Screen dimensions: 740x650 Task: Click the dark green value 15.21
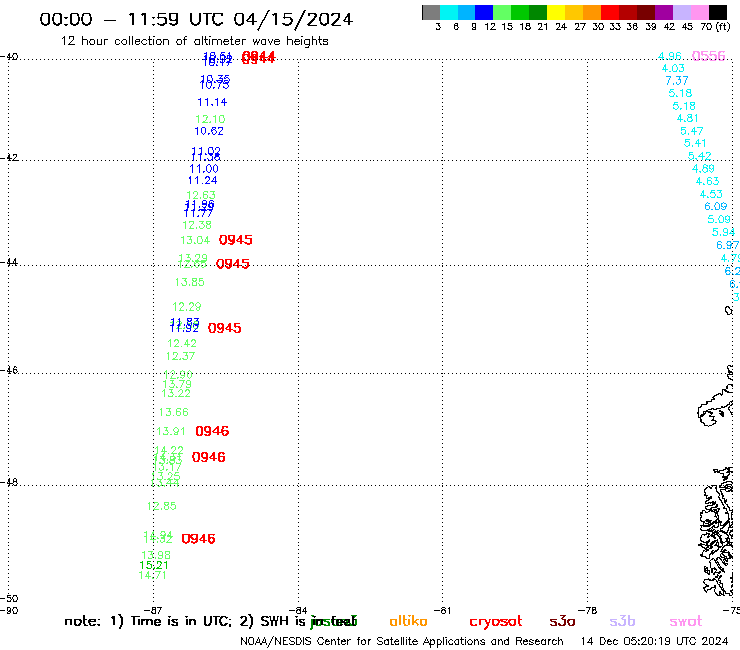[x=154, y=565]
